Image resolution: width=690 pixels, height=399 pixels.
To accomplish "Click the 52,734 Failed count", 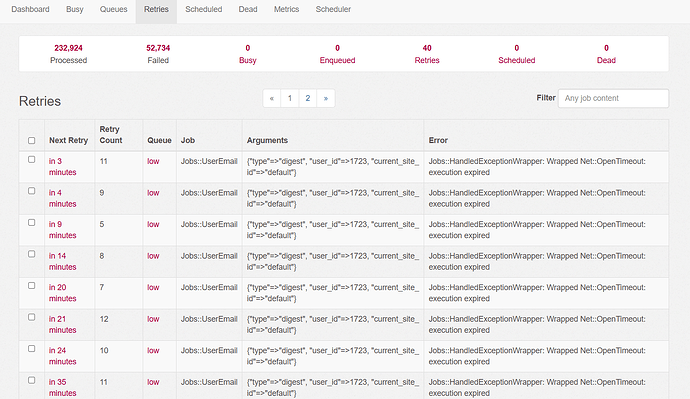I will (x=158, y=48).
